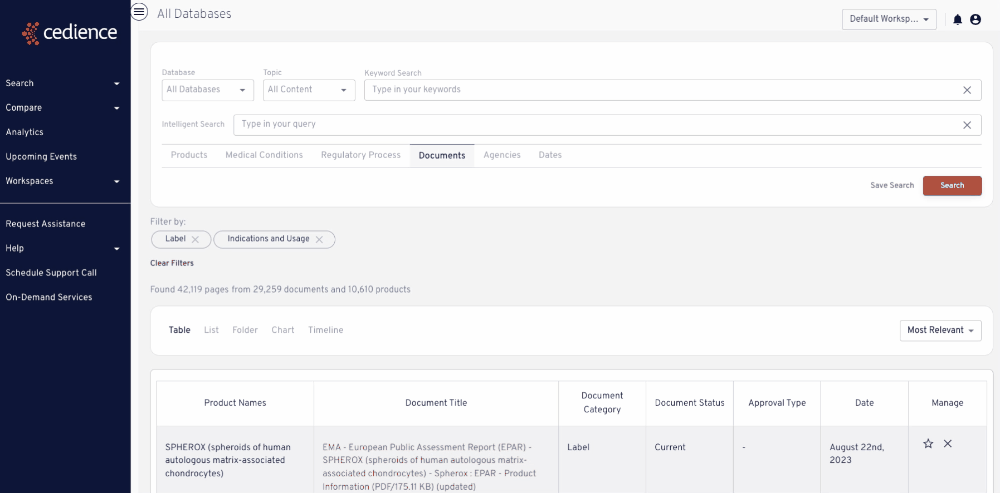The image size is (1000, 493).
Task: Click Save Search
Action: 892,186
